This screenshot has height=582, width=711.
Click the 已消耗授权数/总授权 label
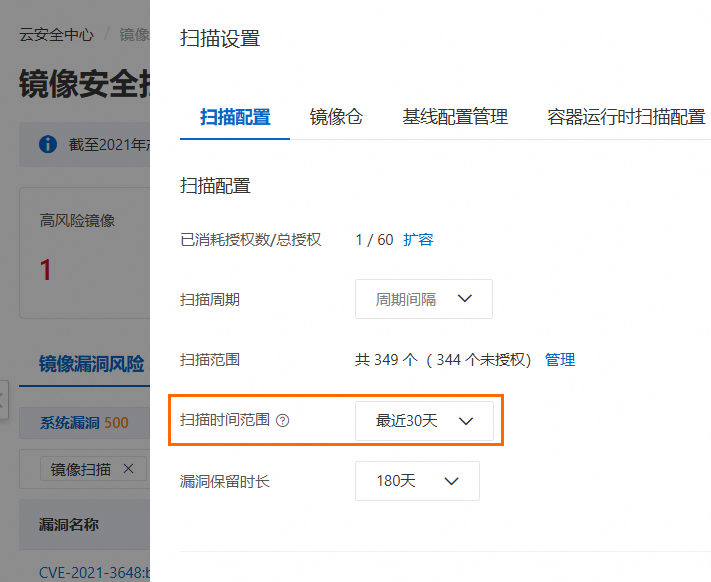251,239
